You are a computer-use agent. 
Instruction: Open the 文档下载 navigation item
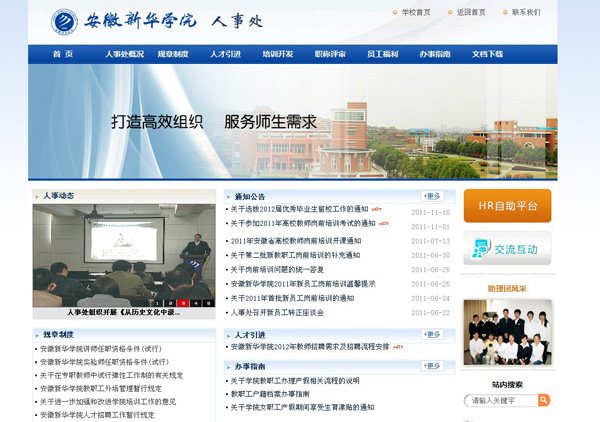(x=487, y=54)
